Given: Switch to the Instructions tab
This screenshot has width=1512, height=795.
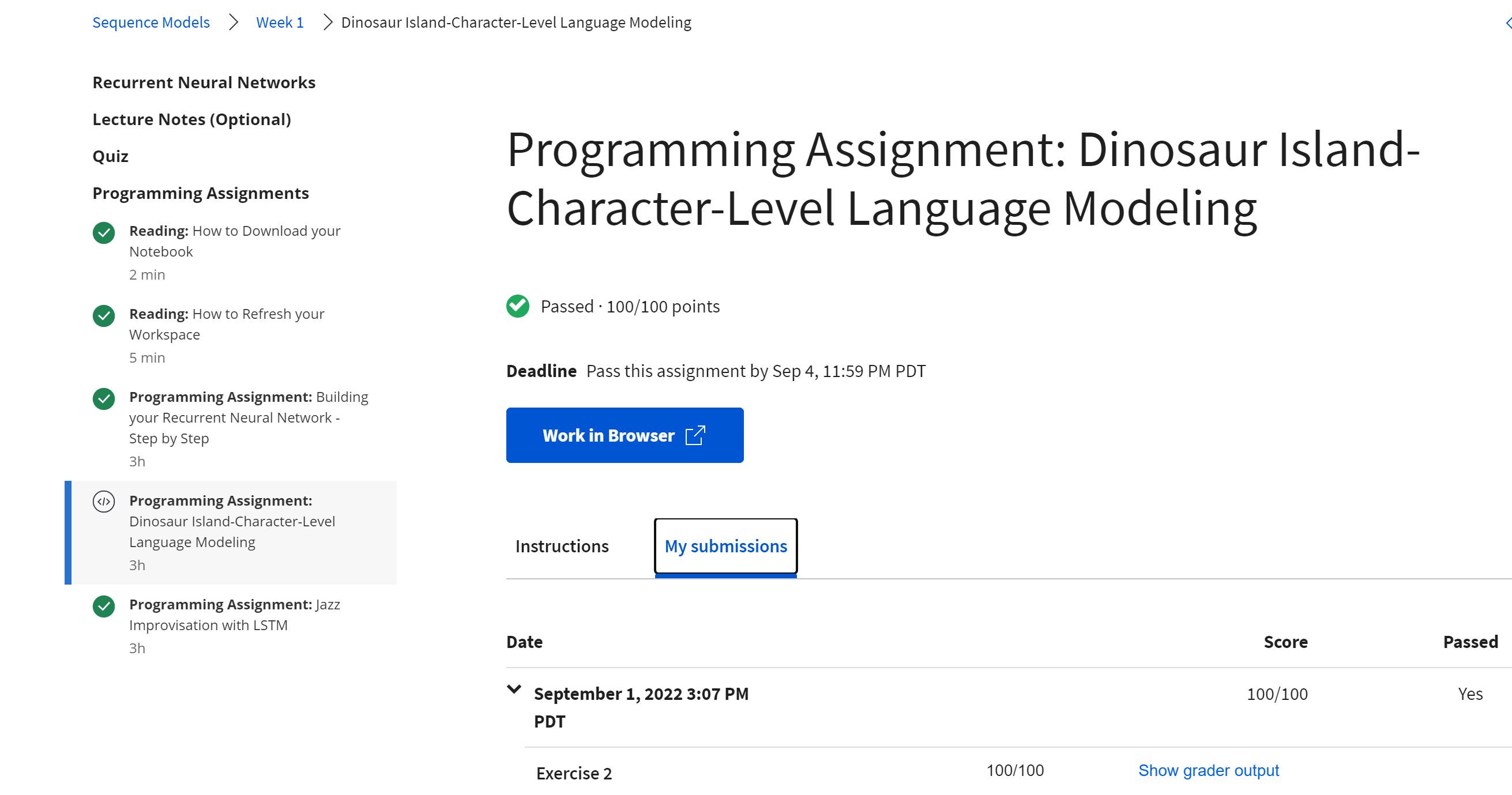Looking at the screenshot, I should [x=562, y=545].
